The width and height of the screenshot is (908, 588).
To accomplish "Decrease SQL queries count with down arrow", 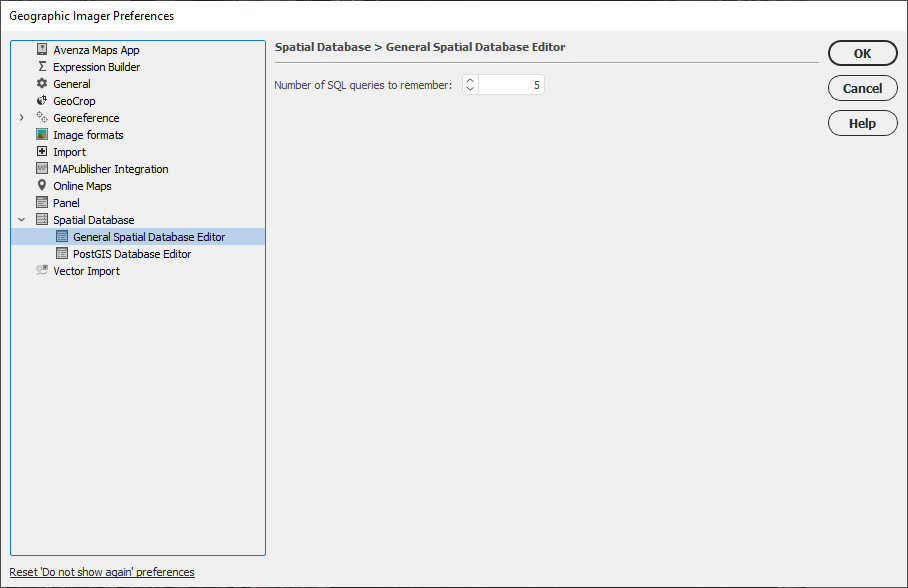I will pos(470,89).
